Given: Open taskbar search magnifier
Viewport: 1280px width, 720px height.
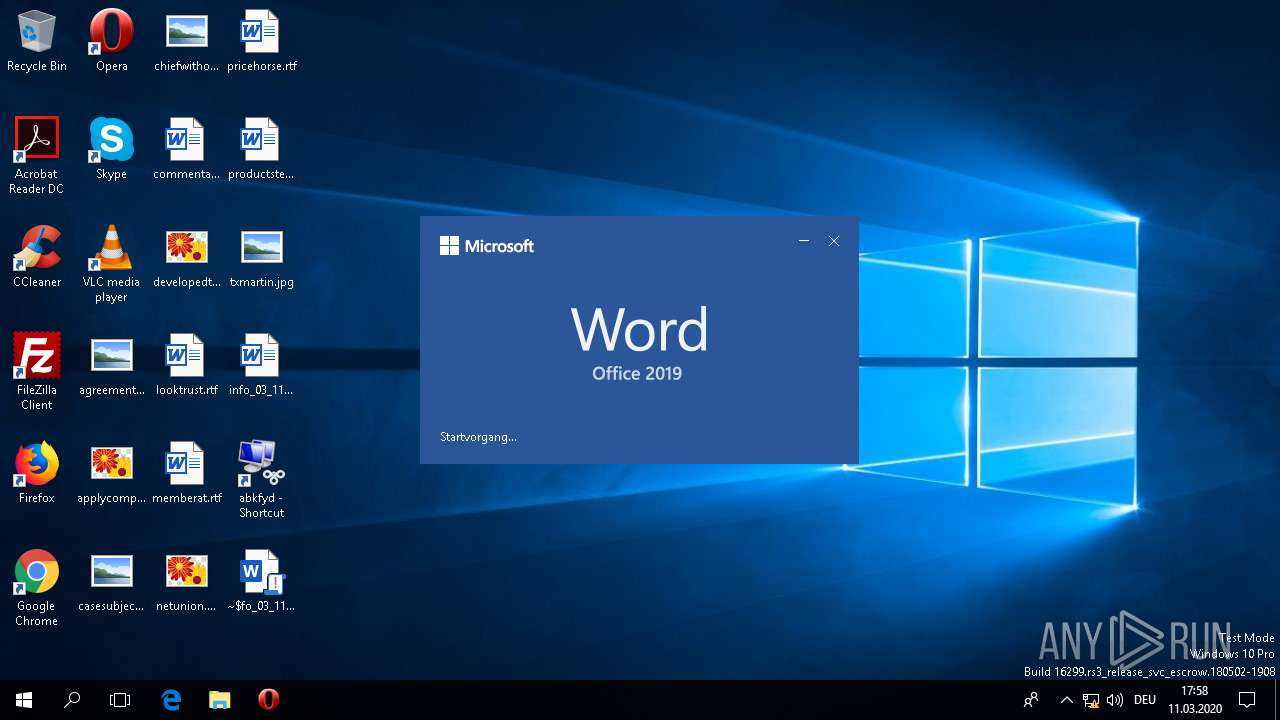Looking at the screenshot, I should click(72, 700).
